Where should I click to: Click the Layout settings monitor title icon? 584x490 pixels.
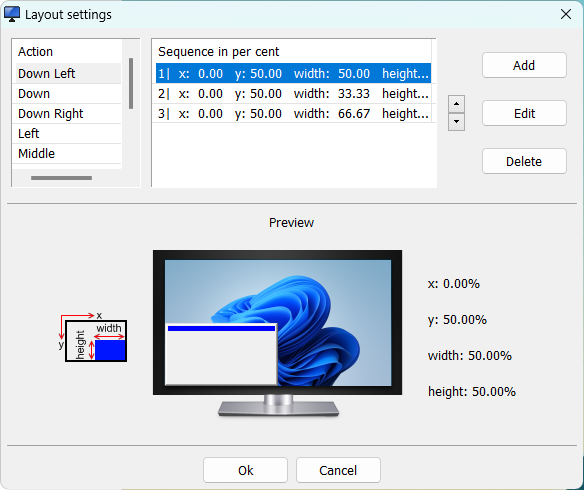point(12,14)
